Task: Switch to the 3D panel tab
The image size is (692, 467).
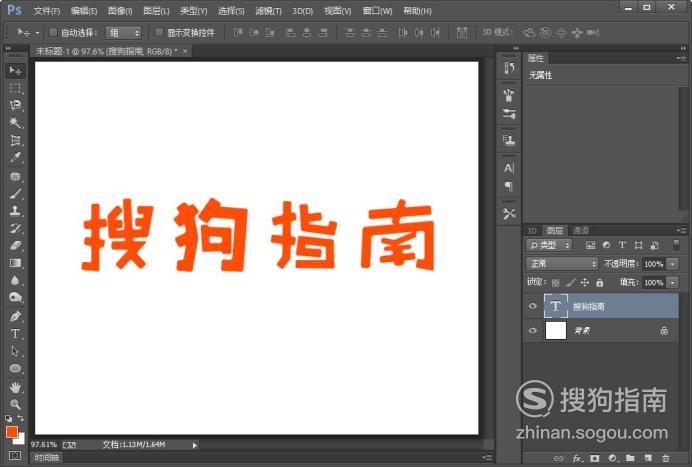Action: pyautogui.click(x=532, y=230)
